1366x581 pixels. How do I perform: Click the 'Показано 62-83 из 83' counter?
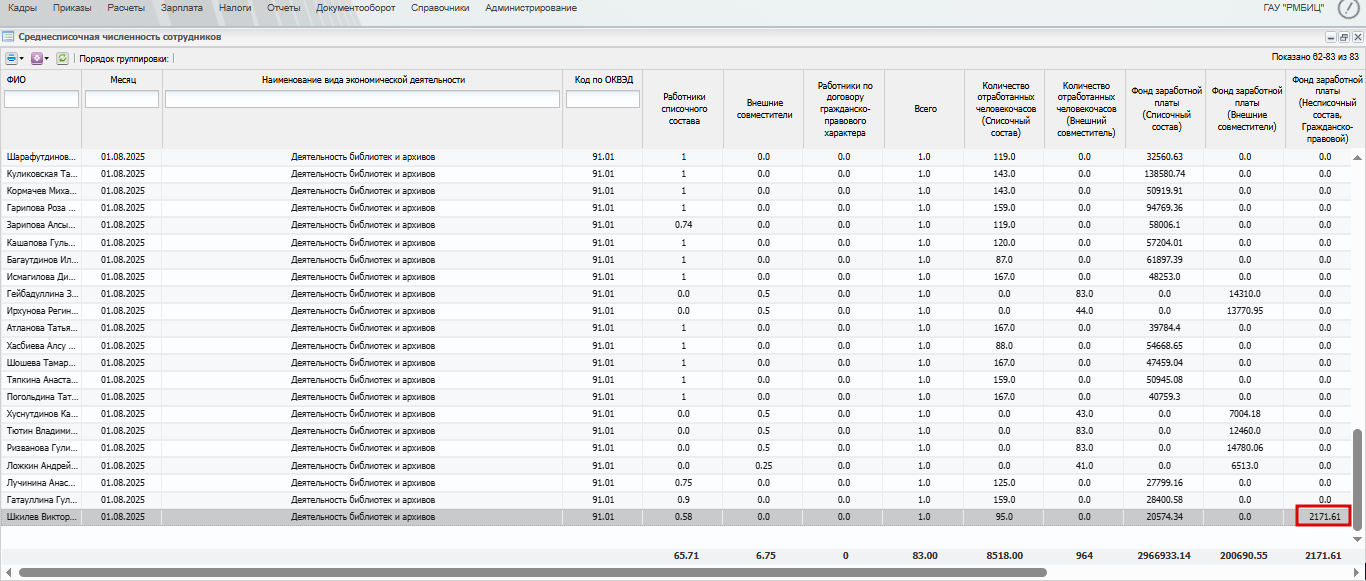pyautogui.click(x=1315, y=58)
